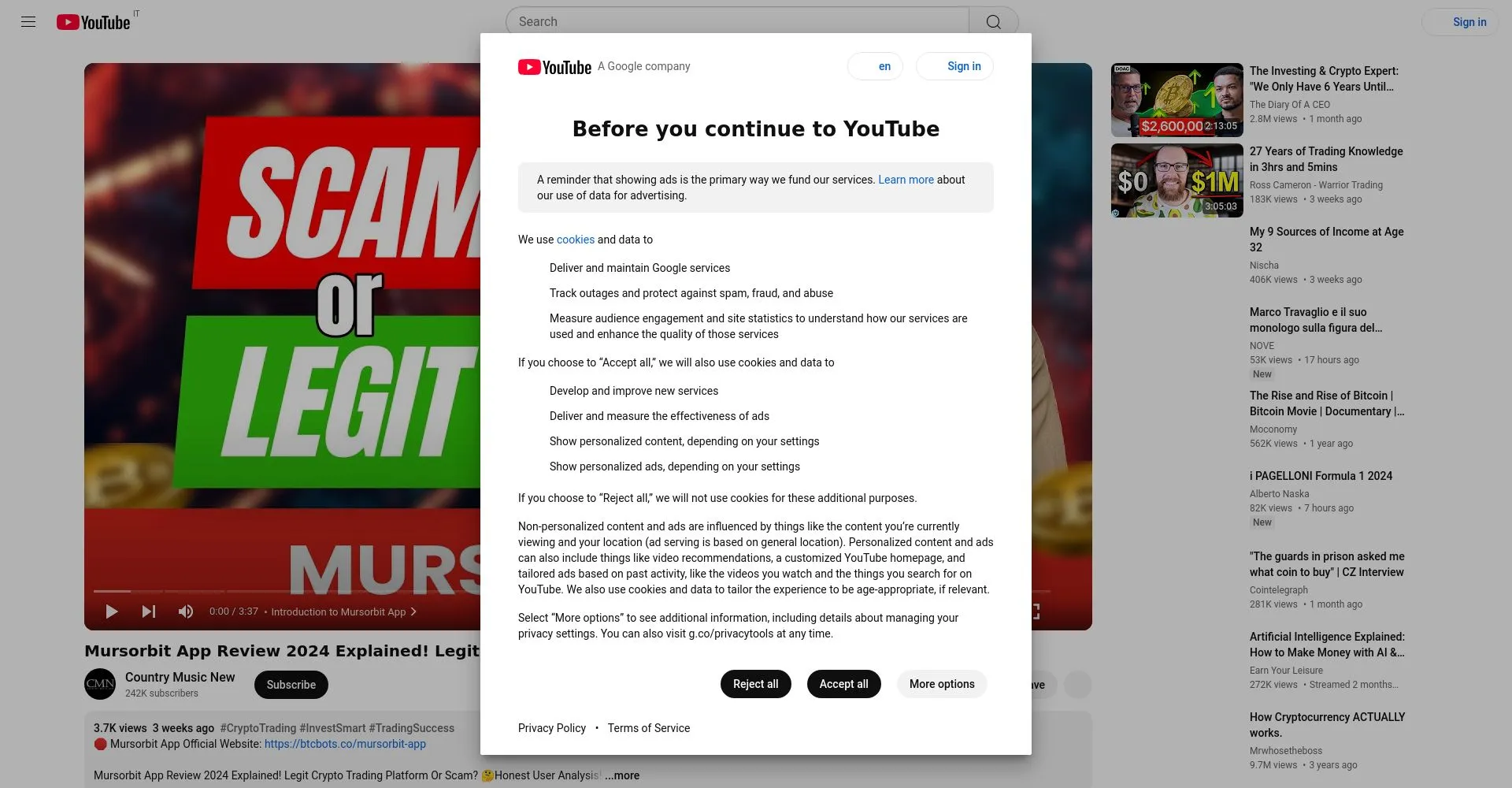Open 'My 9 Sources of Income at Age 32'
The width and height of the screenshot is (1512, 788).
point(1326,240)
